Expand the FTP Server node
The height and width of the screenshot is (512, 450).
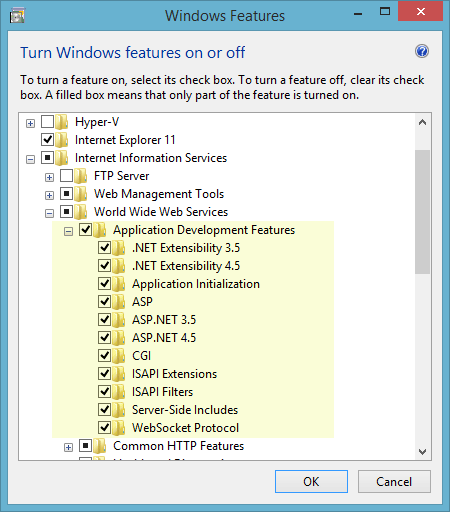coord(49,178)
